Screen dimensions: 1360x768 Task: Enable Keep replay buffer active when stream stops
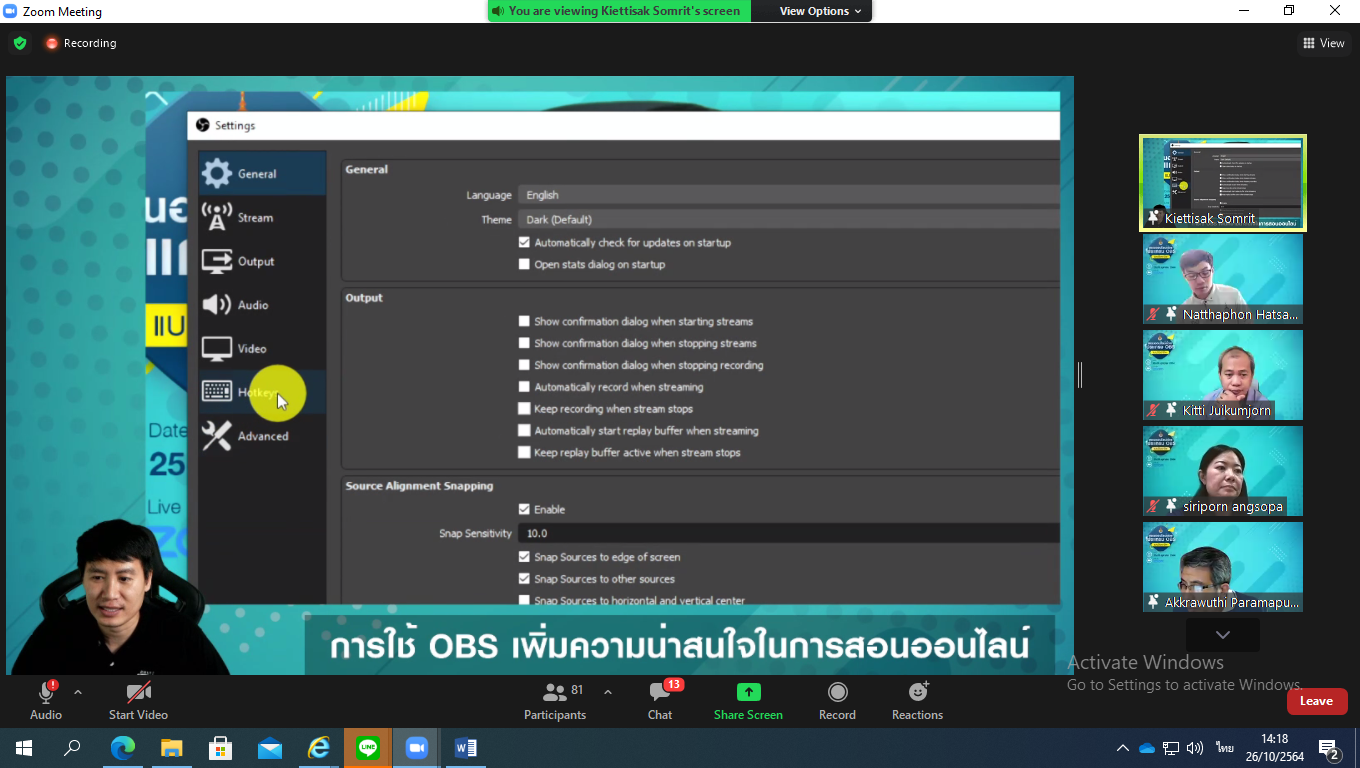524,453
